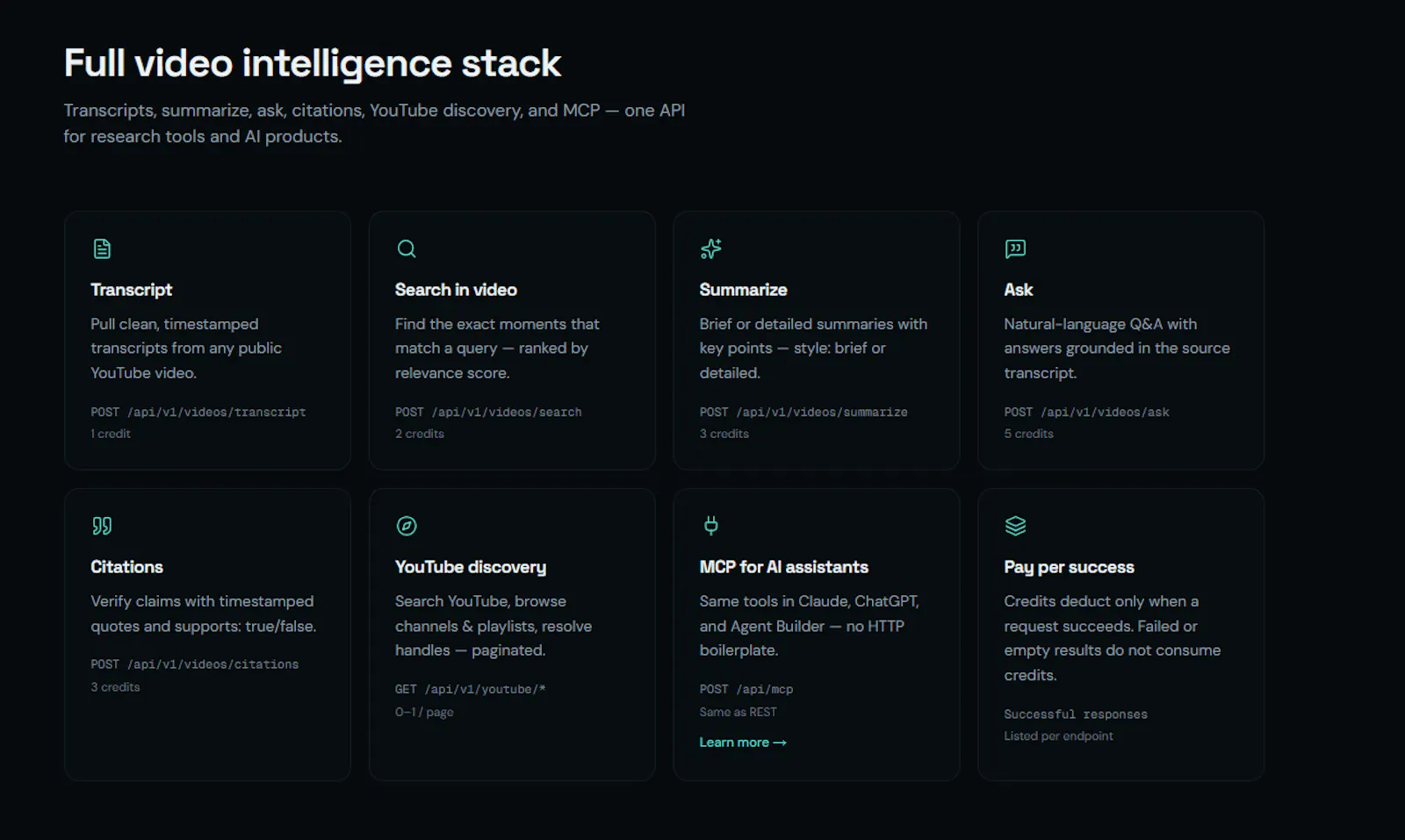1405x840 pixels.
Task: Click the Pay per success heading
Action: pos(1069,567)
